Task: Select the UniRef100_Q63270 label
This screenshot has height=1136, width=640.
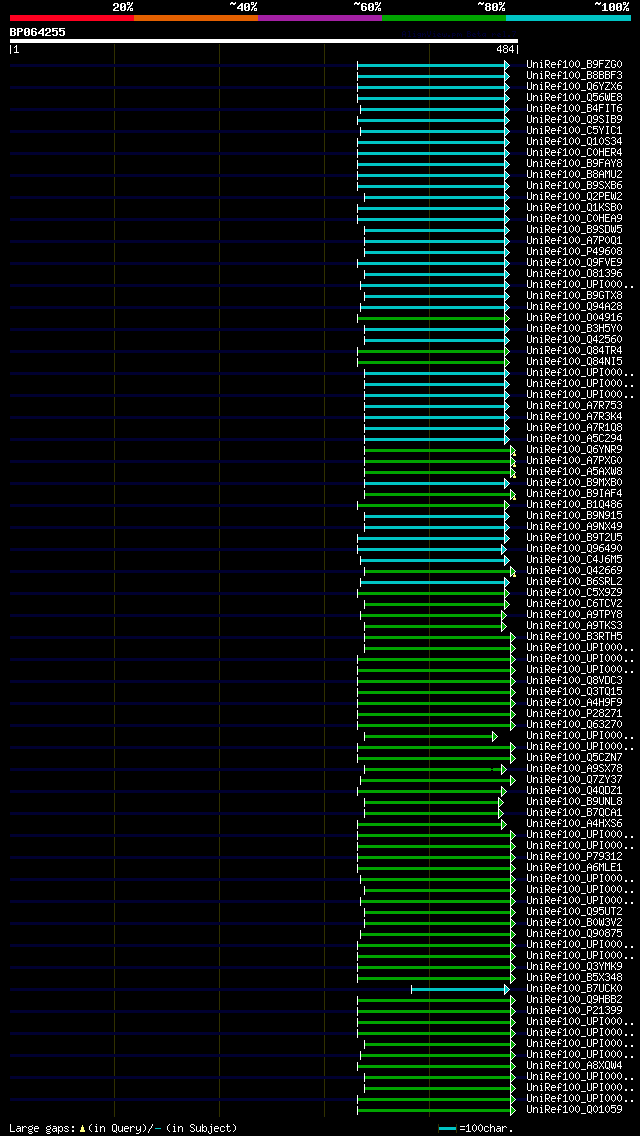Action: [x=574, y=724]
